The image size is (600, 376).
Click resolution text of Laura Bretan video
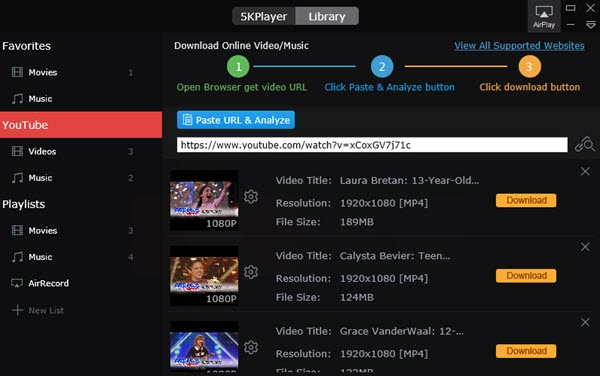coord(384,203)
